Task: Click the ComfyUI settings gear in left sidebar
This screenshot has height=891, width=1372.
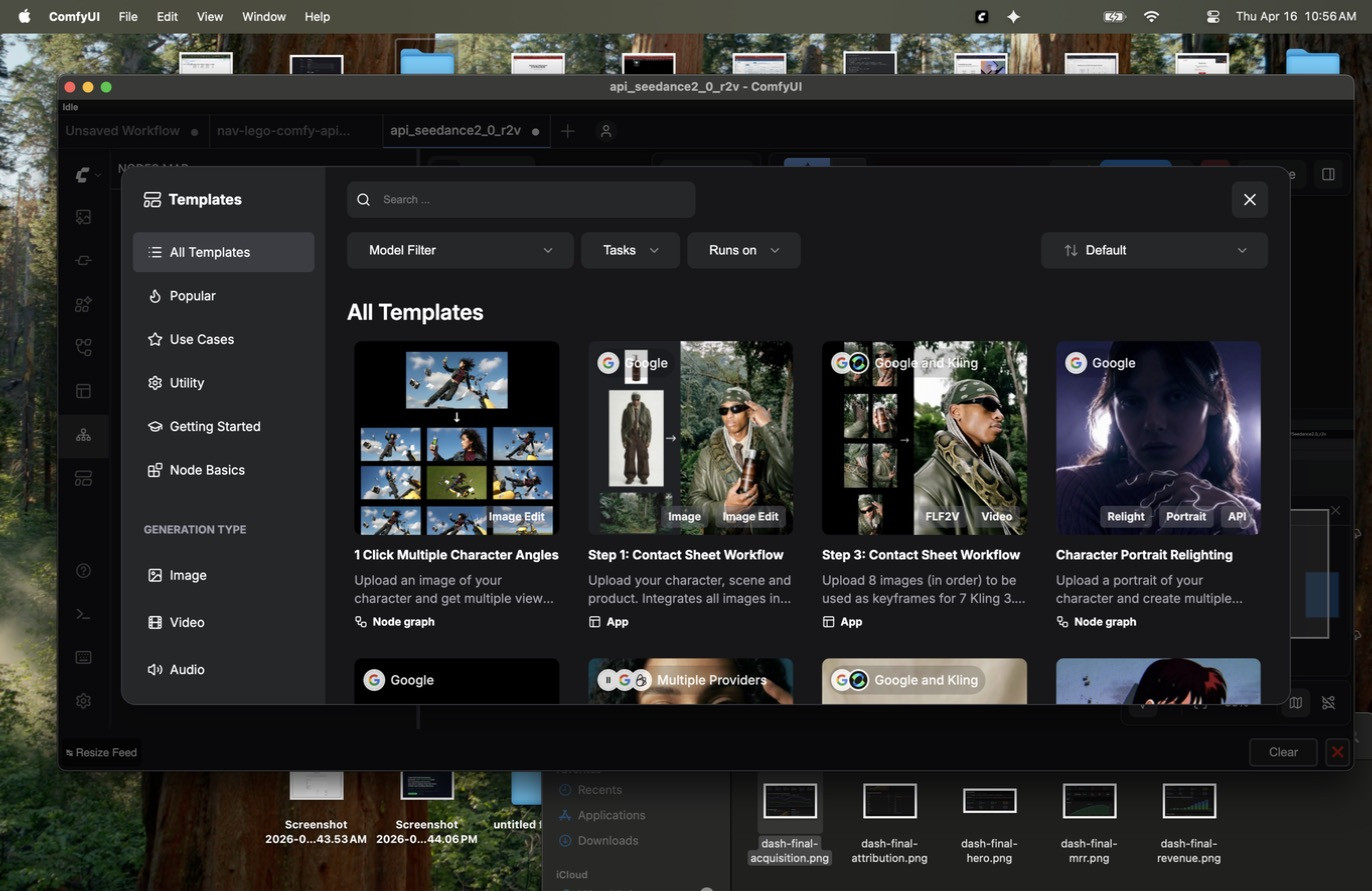Action: click(83, 701)
